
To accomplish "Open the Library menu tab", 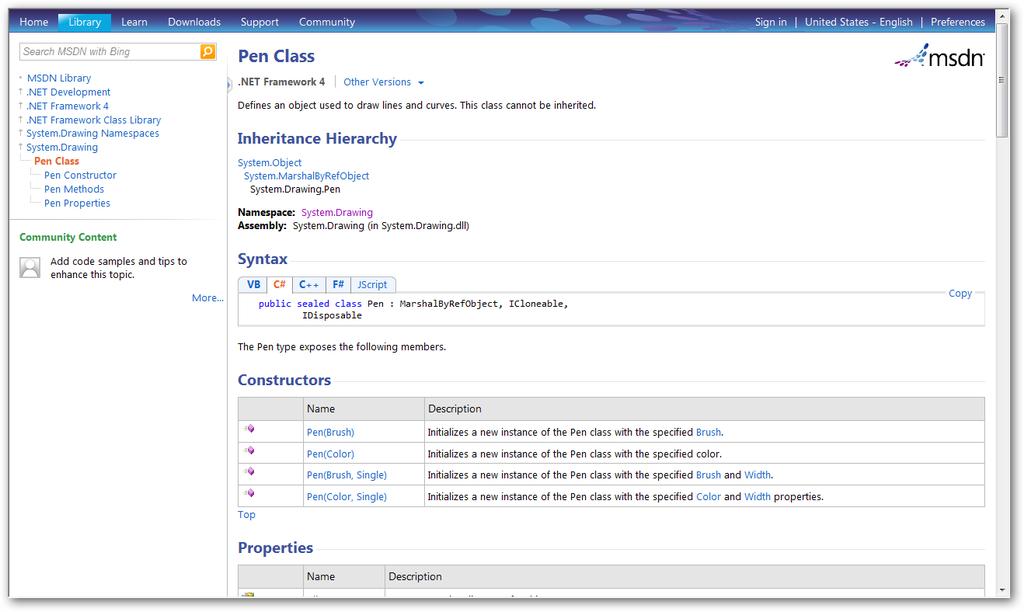I will [x=85, y=22].
